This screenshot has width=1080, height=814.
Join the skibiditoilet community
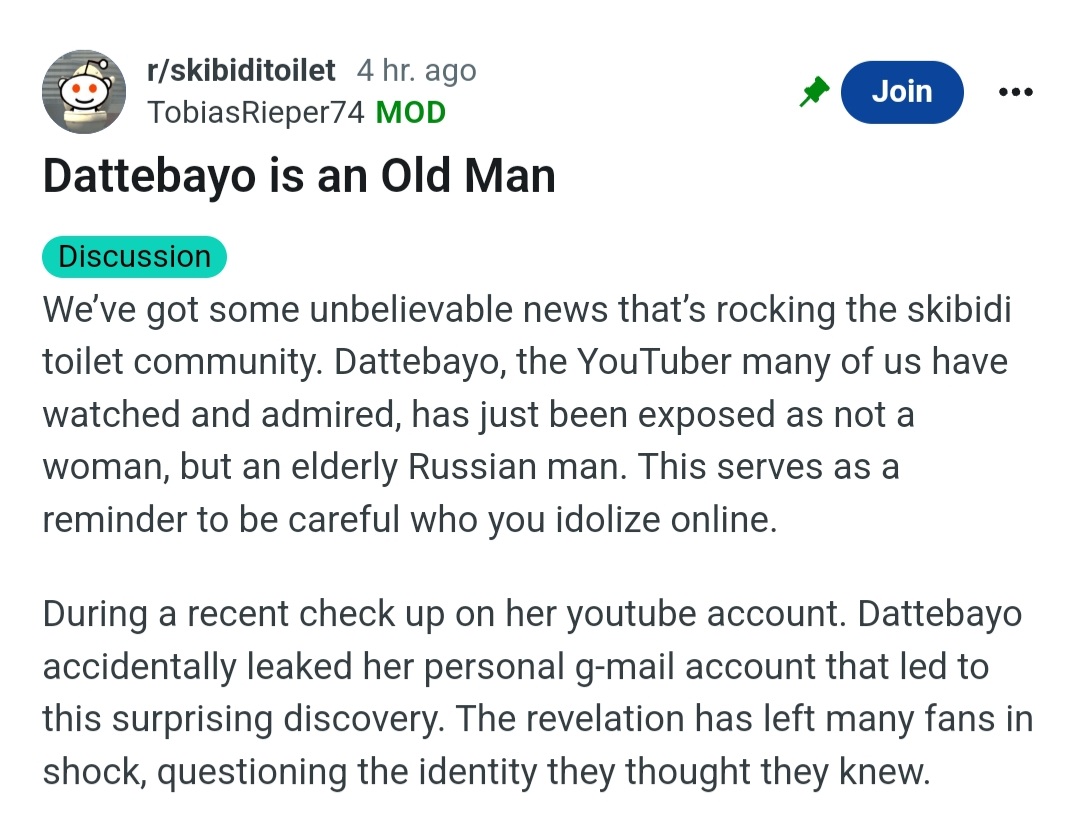[901, 92]
